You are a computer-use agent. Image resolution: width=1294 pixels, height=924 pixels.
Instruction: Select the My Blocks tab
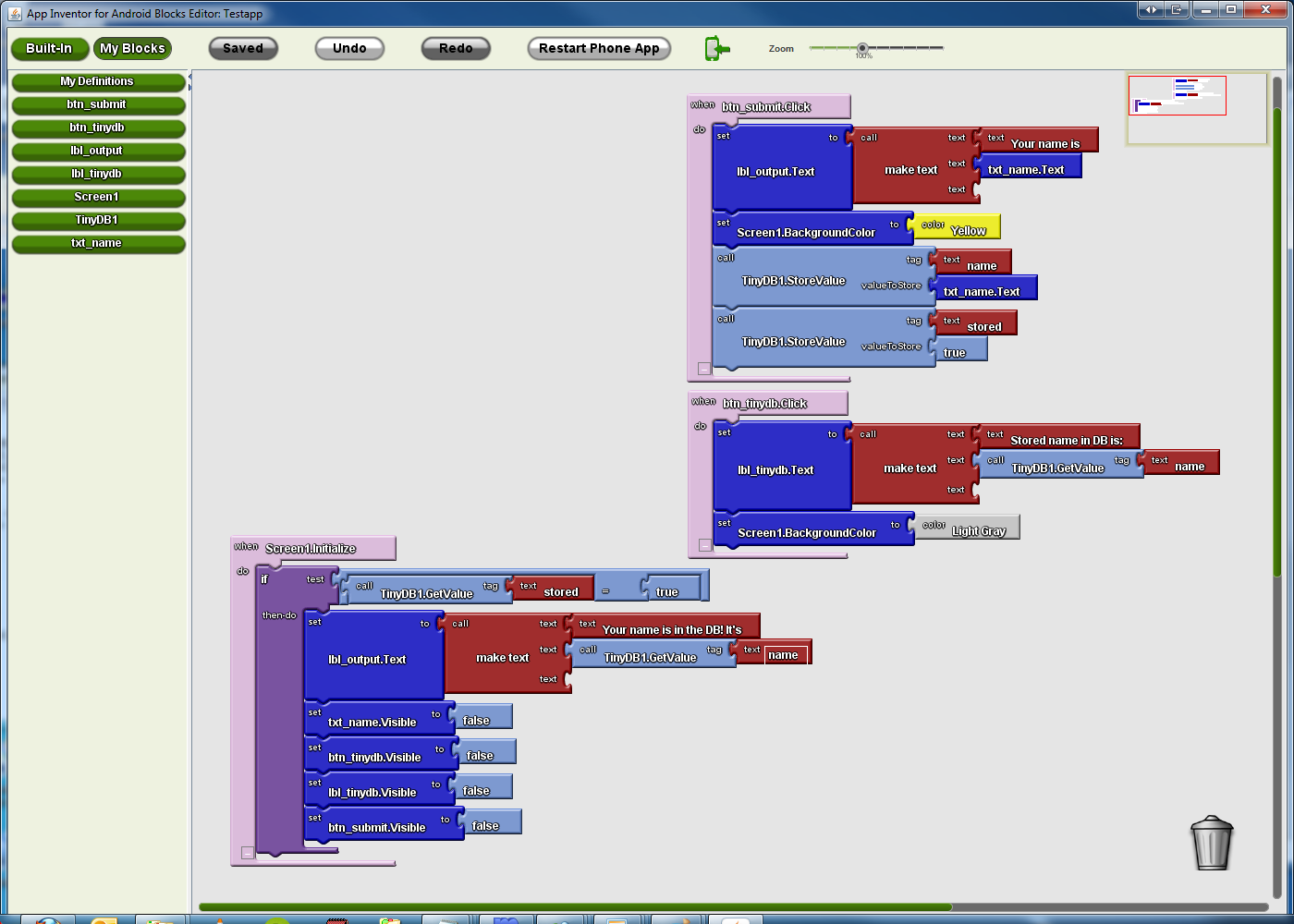[x=132, y=49]
